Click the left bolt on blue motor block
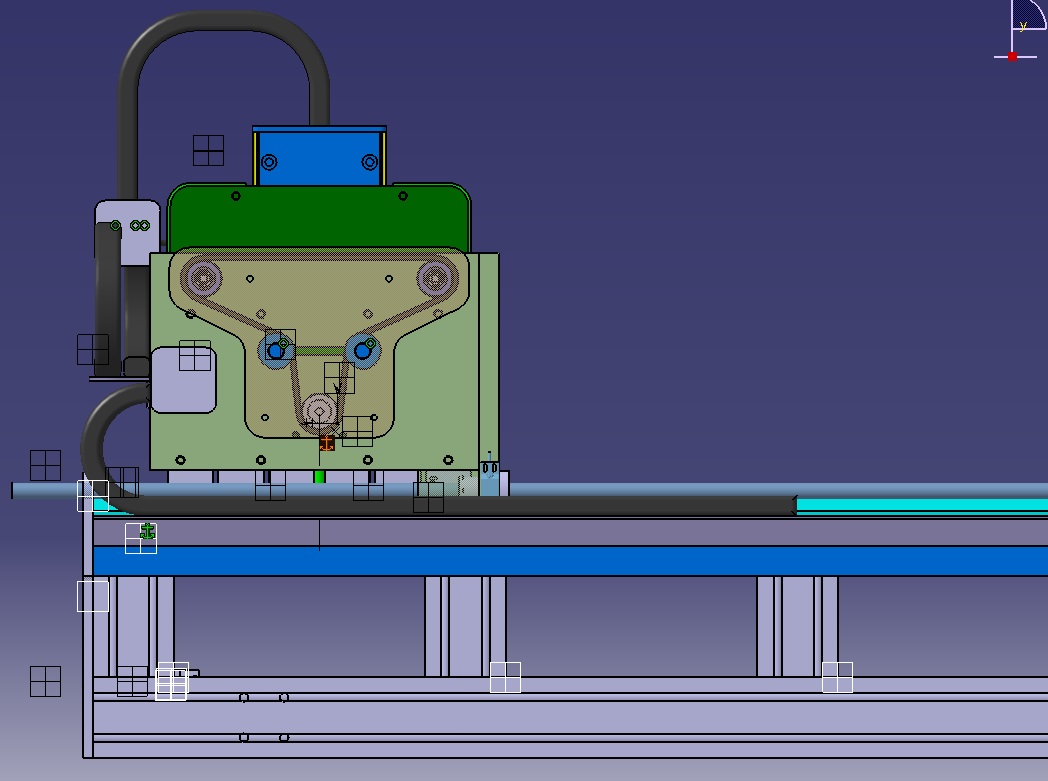 click(269, 162)
